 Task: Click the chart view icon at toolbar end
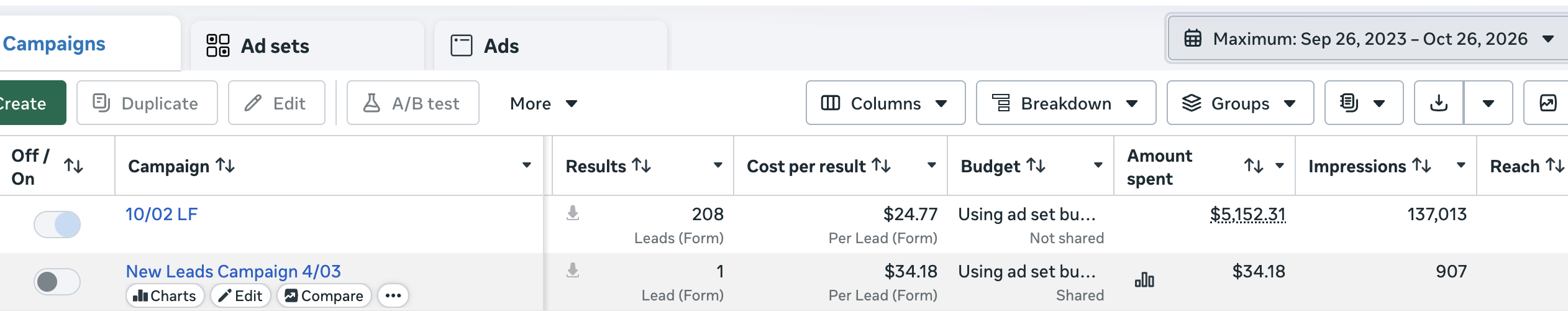[x=1547, y=103]
